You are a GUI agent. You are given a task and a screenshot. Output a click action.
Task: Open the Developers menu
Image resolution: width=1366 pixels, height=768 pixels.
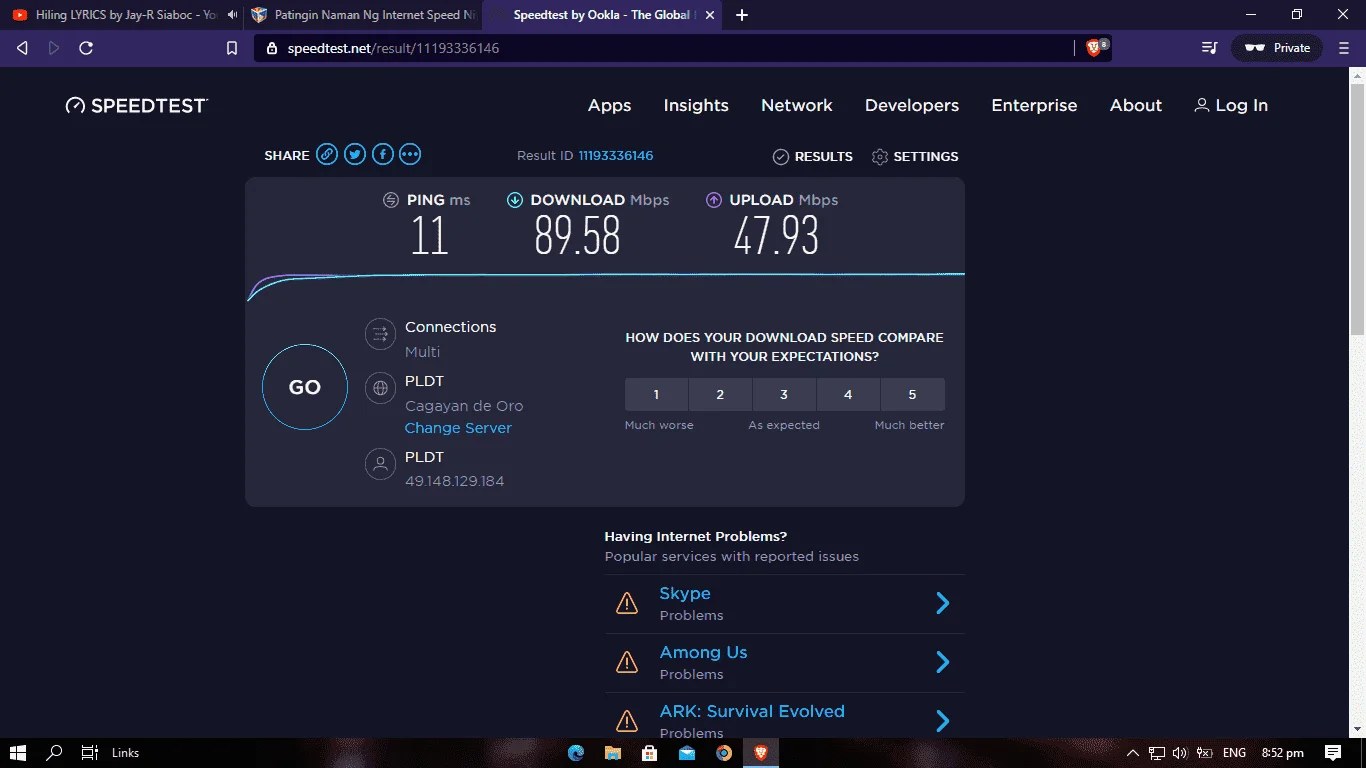tap(912, 105)
